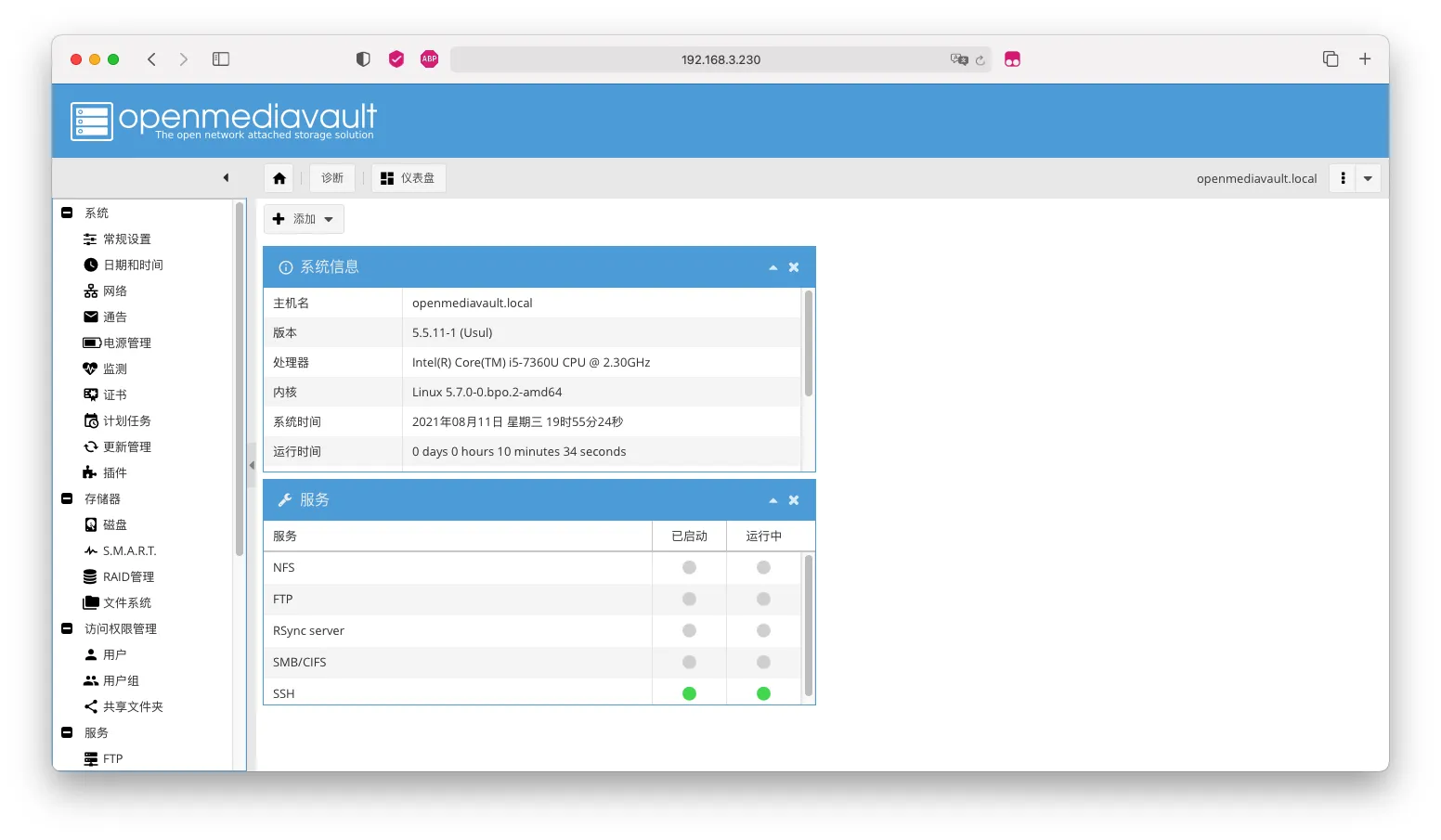Click the pink extension icon right of address bar

coord(1012,59)
